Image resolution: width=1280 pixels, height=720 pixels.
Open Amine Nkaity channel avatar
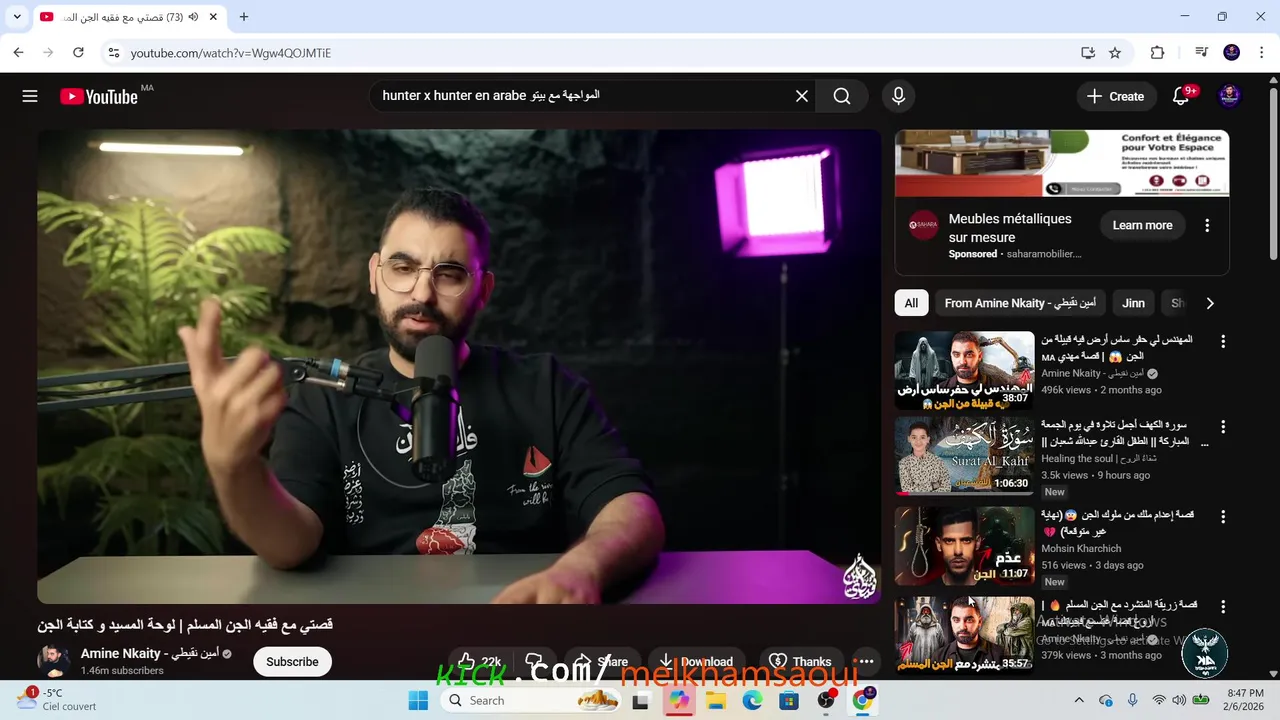point(54,661)
